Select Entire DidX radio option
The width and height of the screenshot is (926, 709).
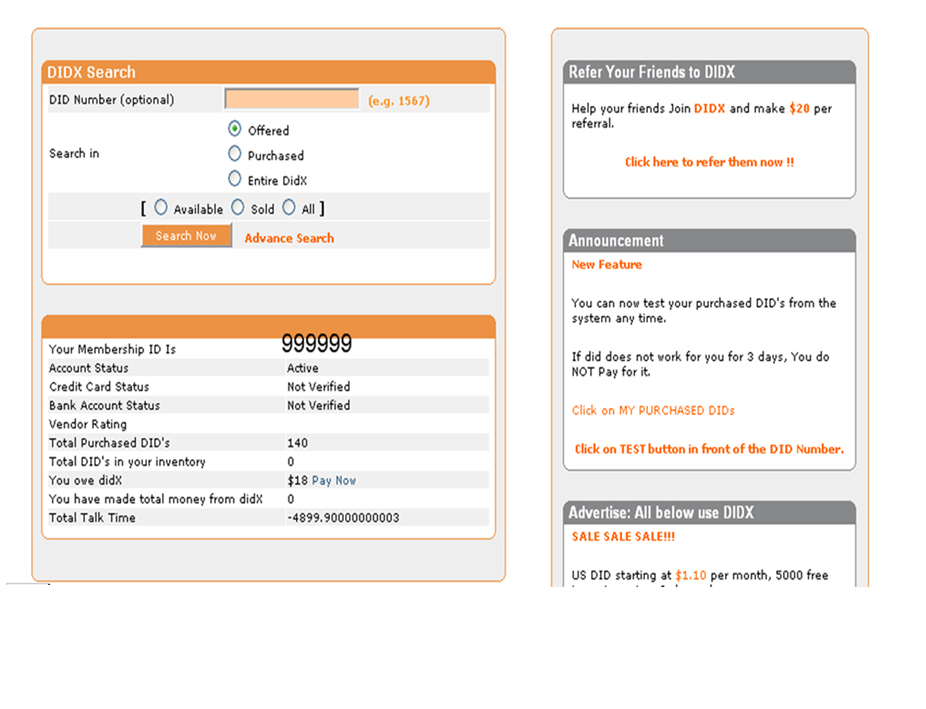pos(235,179)
